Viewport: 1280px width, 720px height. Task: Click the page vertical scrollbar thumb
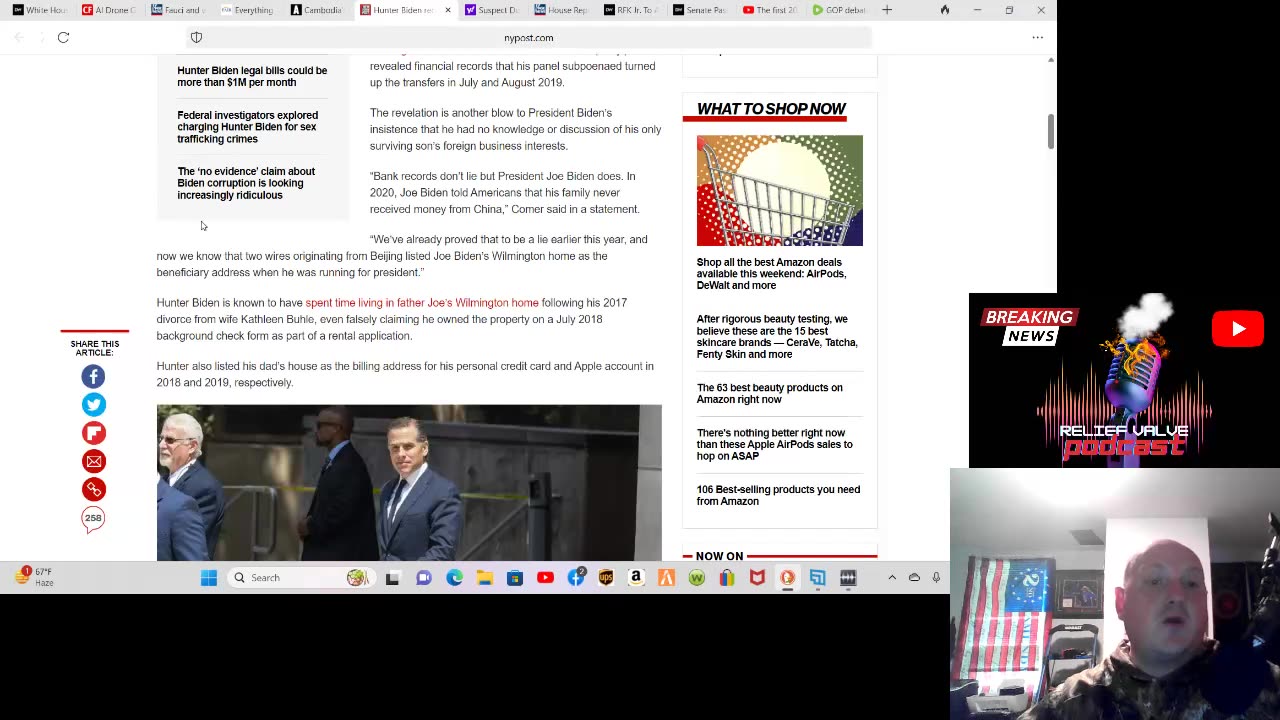click(1050, 132)
